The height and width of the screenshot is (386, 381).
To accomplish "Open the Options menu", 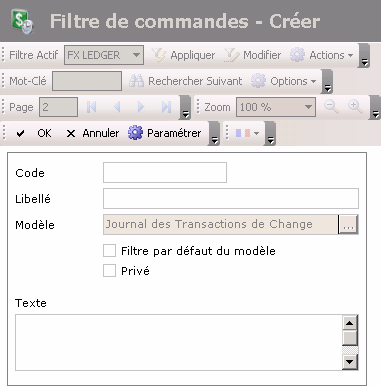I will (283, 81).
